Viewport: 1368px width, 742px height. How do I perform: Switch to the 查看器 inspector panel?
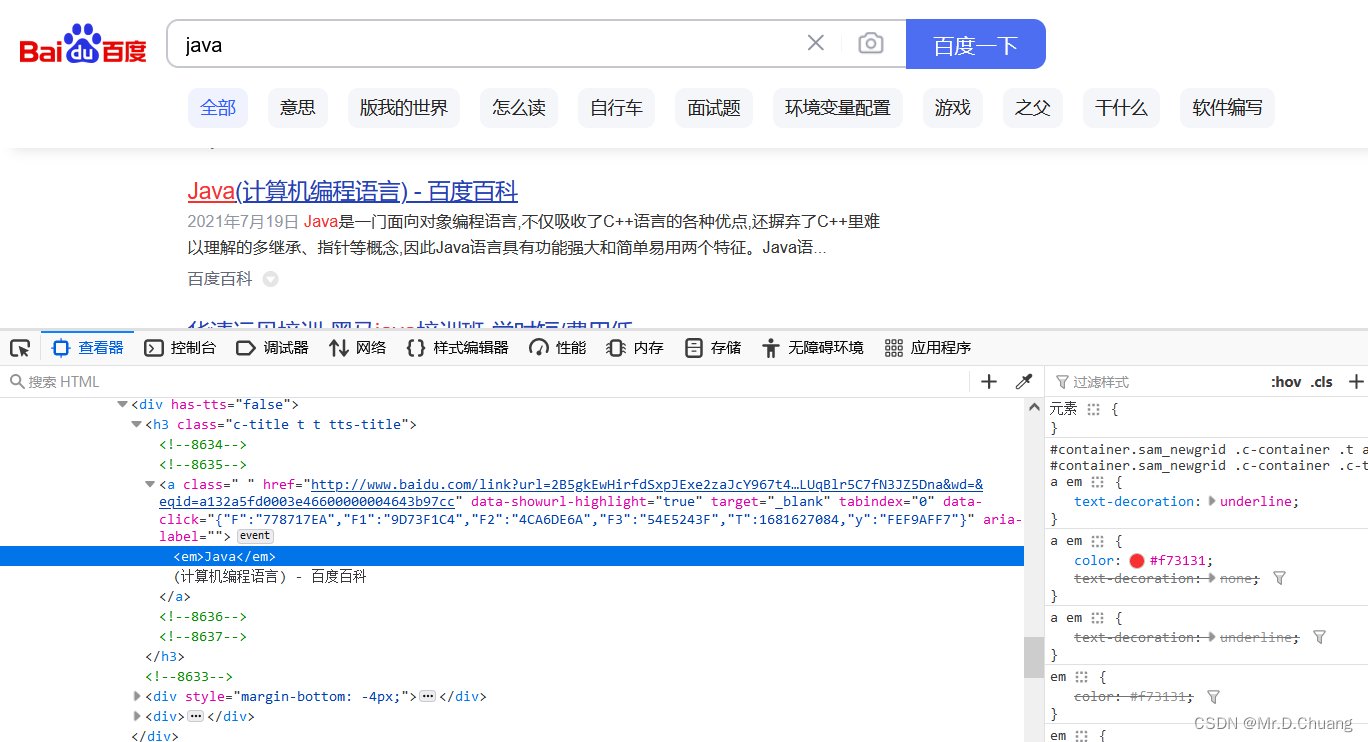coord(88,348)
